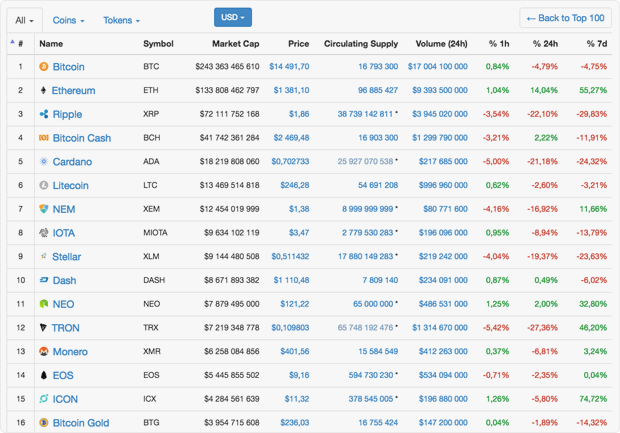Image resolution: width=620 pixels, height=433 pixels.
Task: Open the IOTA name link
Action: (x=64, y=233)
